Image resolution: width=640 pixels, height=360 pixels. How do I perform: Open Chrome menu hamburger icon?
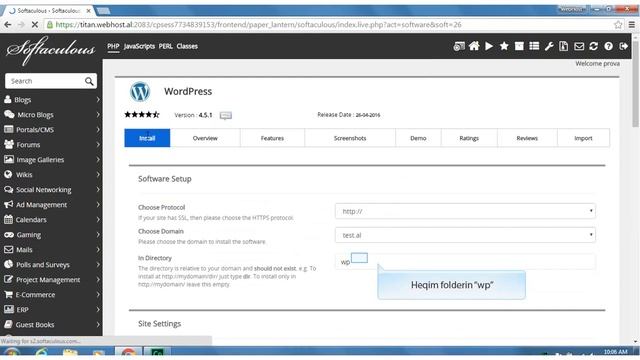pos(631,25)
